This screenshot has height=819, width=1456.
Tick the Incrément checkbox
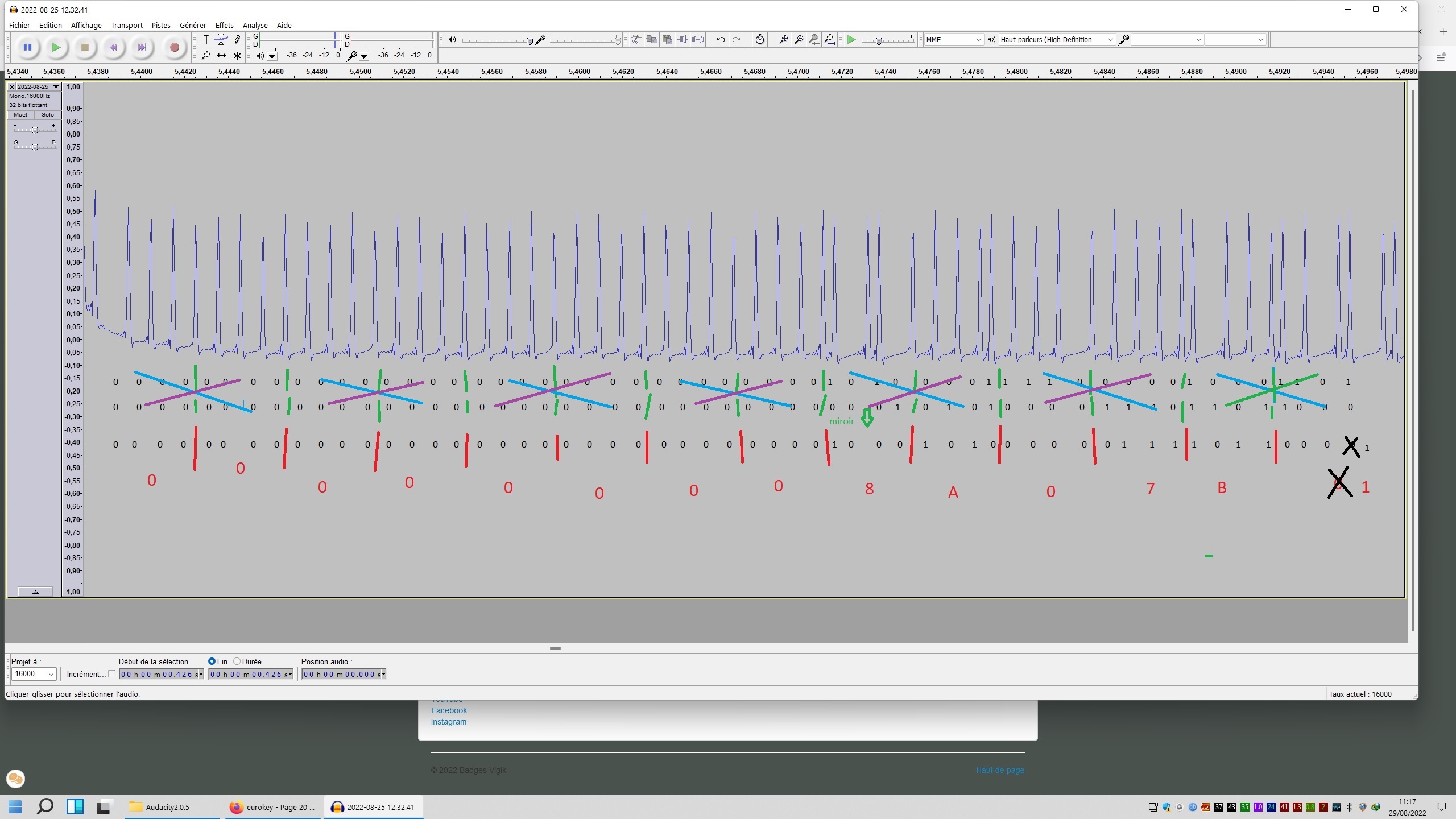coord(112,674)
